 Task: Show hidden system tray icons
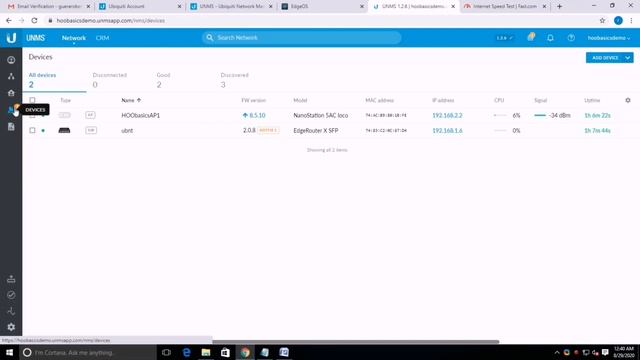(557, 352)
